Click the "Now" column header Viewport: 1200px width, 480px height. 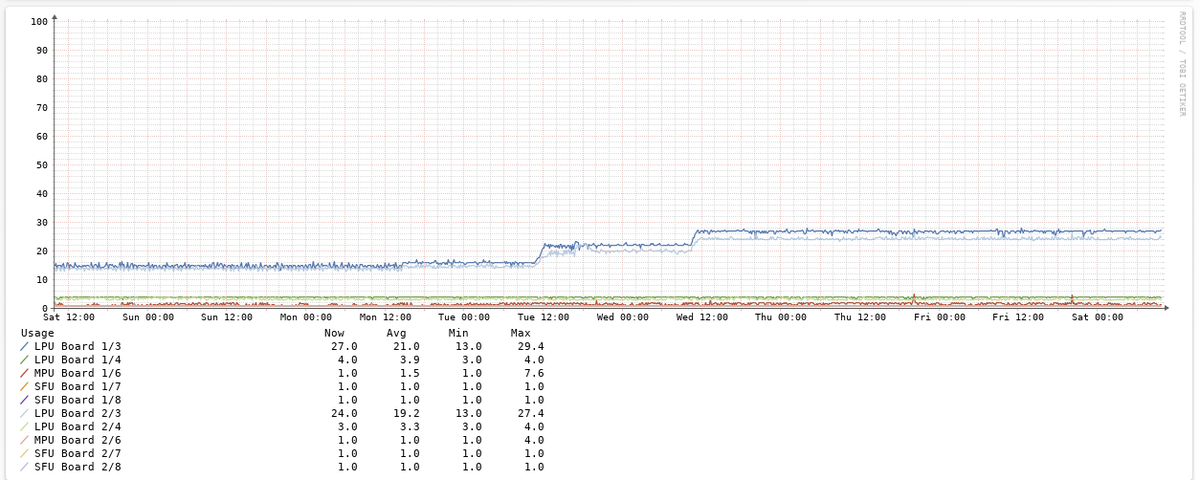(x=334, y=332)
